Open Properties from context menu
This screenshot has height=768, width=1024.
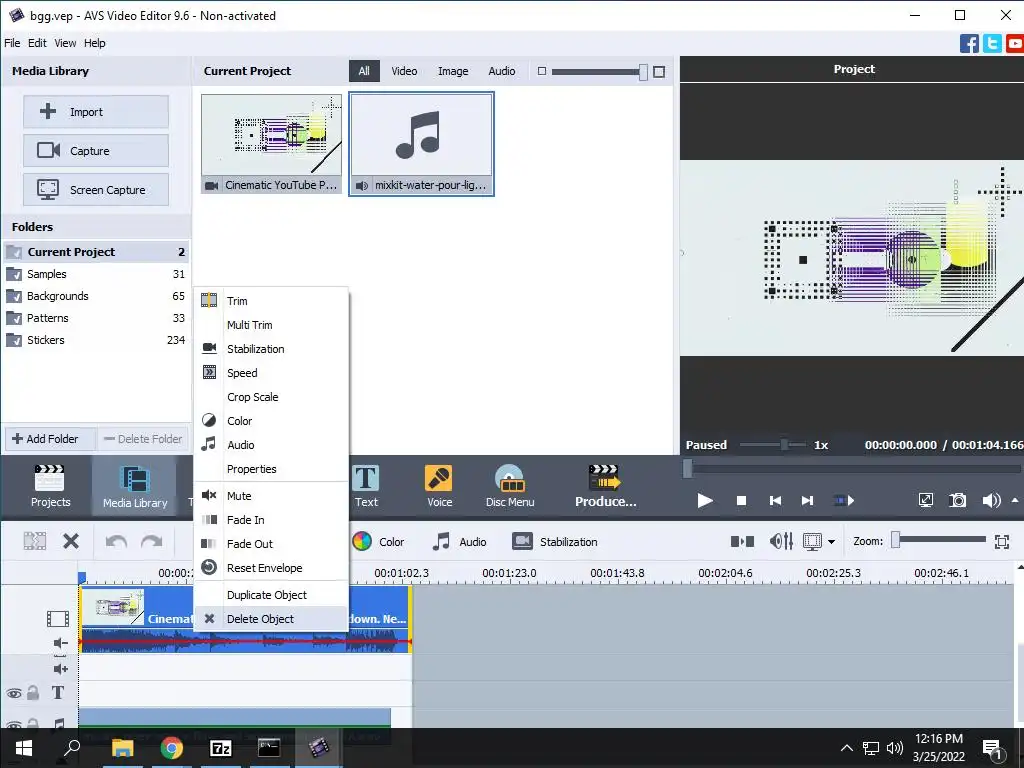click(x=271, y=469)
